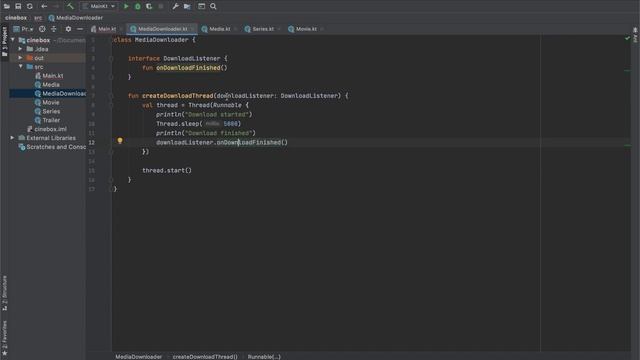Screen dimensions: 640x360
Task: Select Movie class in the project tree
Action: (51, 102)
